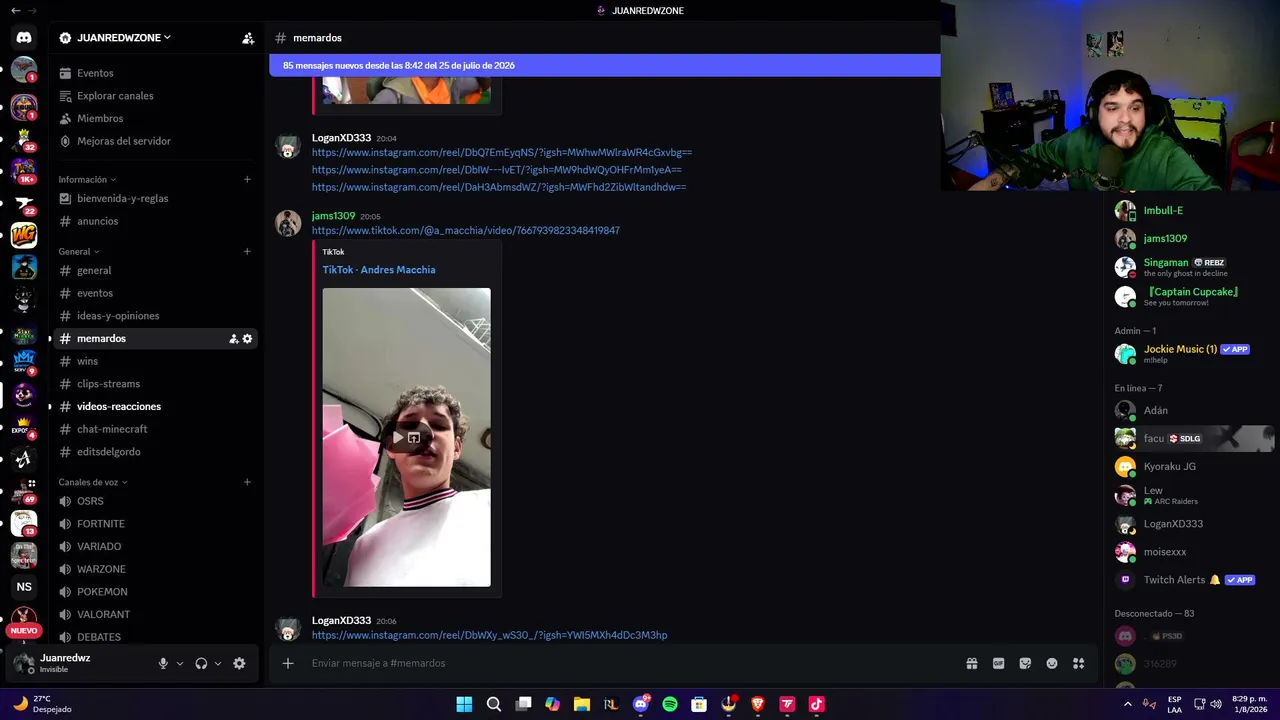Open TikTok app in taskbar
The width and height of the screenshot is (1280, 720).
click(816, 704)
